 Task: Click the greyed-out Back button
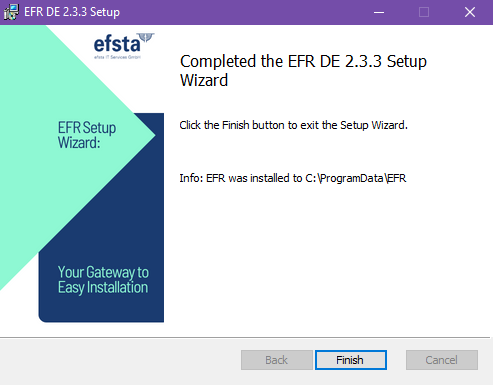click(x=277, y=360)
